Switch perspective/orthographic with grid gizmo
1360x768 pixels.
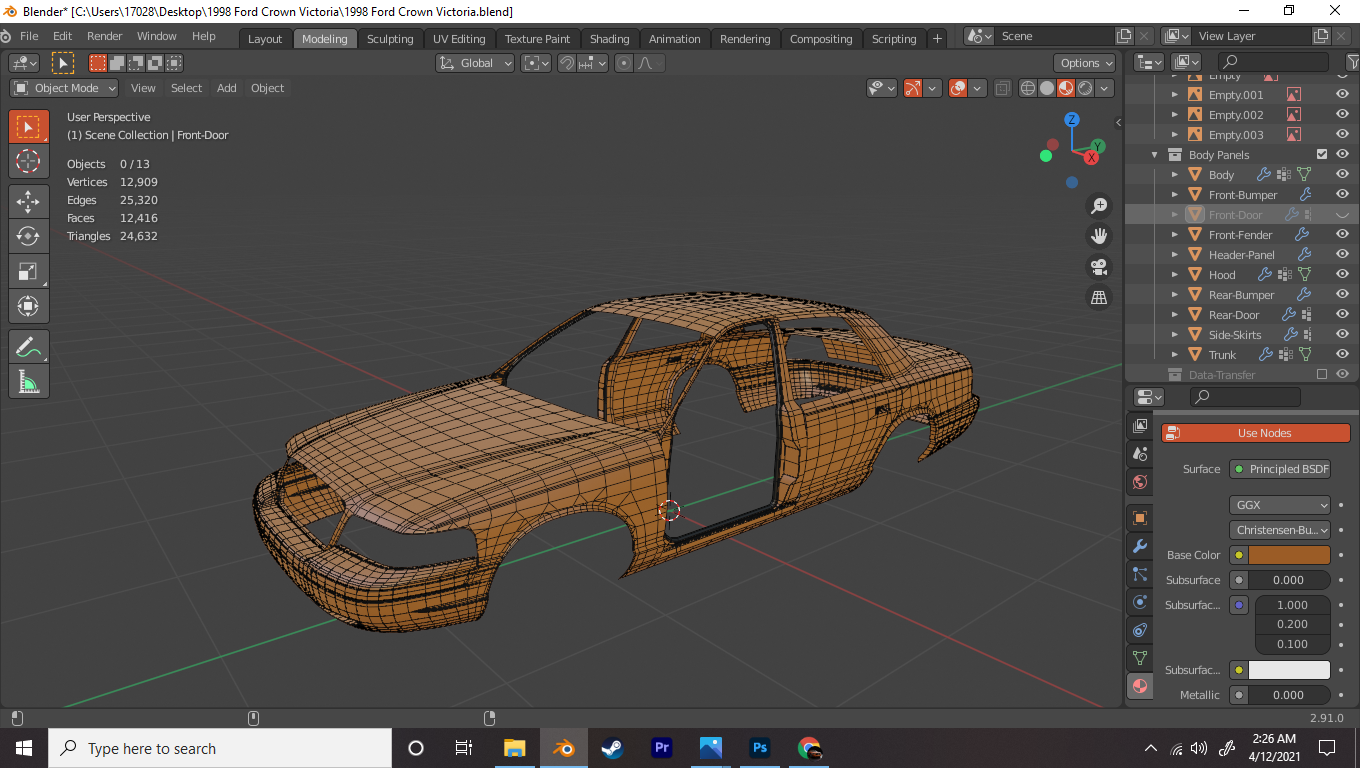1099,297
